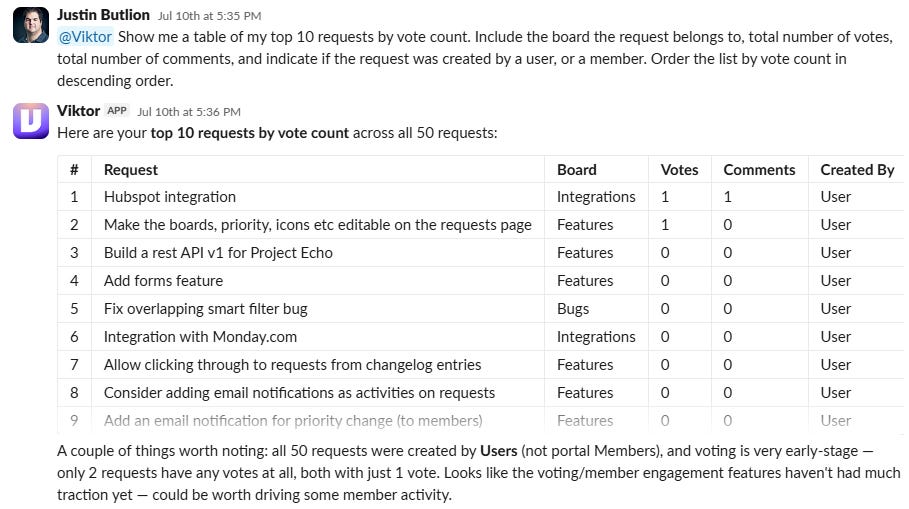Open the Jul 10th at 5:36 PM timestamp
Image resolution: width=909 pixels, height=509 pixels.
pos(189,112)
